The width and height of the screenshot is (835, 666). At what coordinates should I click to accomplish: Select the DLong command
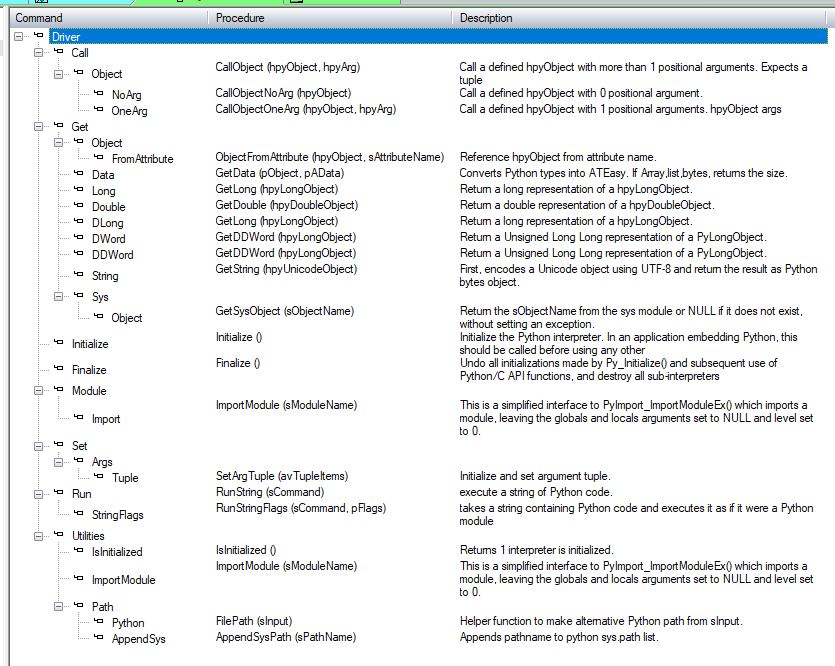tap(108, 223)
